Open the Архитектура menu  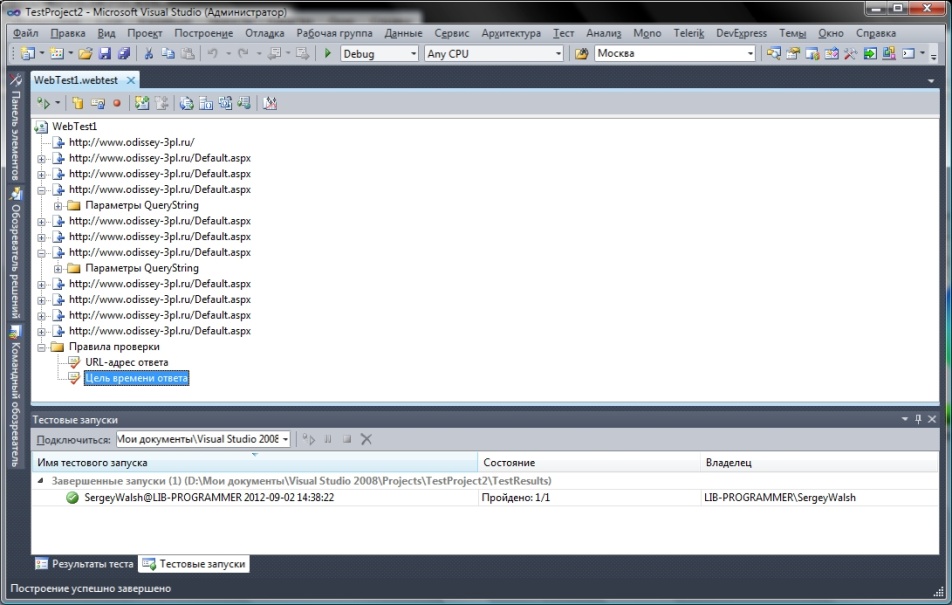tap(511, 33)
